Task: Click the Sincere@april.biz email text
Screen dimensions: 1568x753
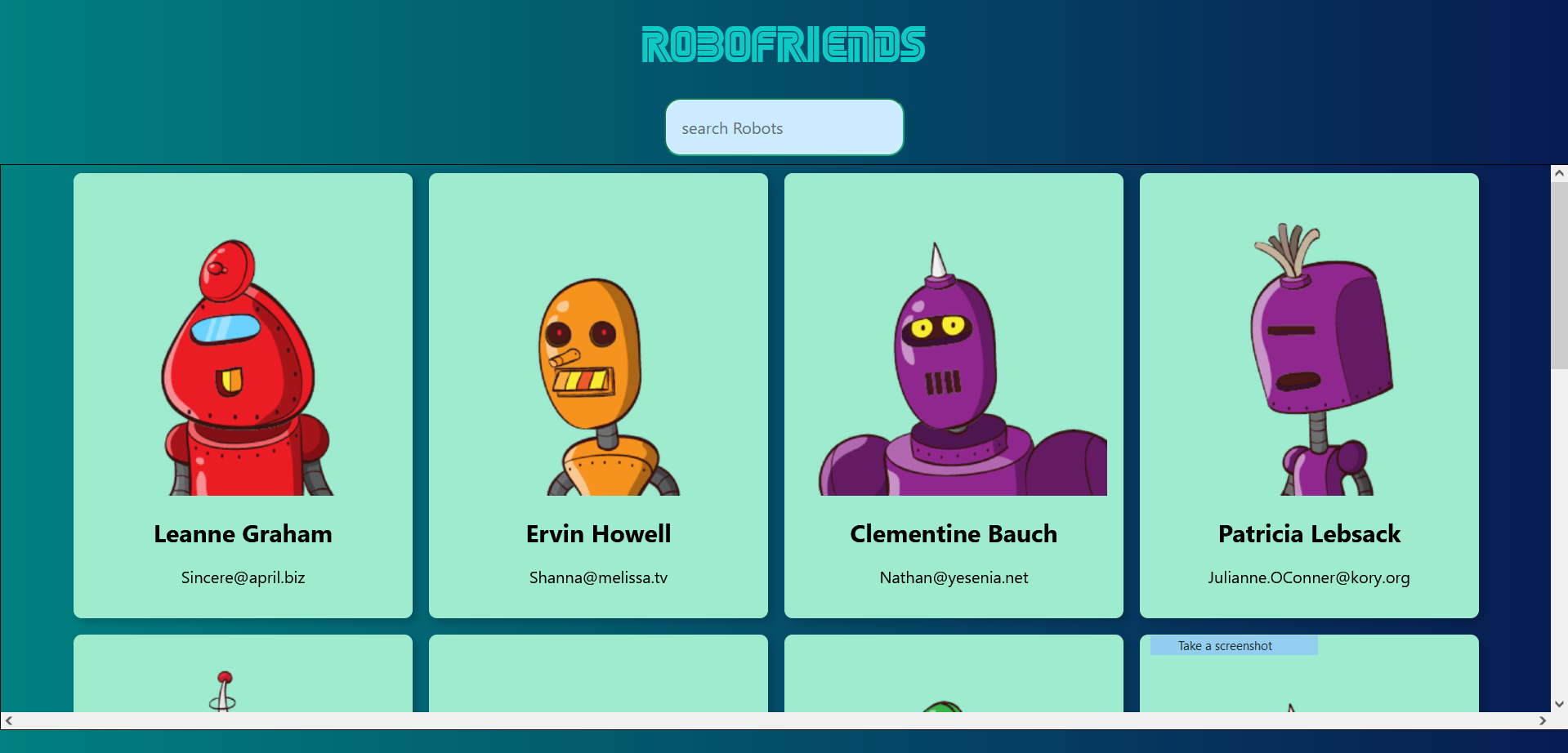Action: coord(243,577)
